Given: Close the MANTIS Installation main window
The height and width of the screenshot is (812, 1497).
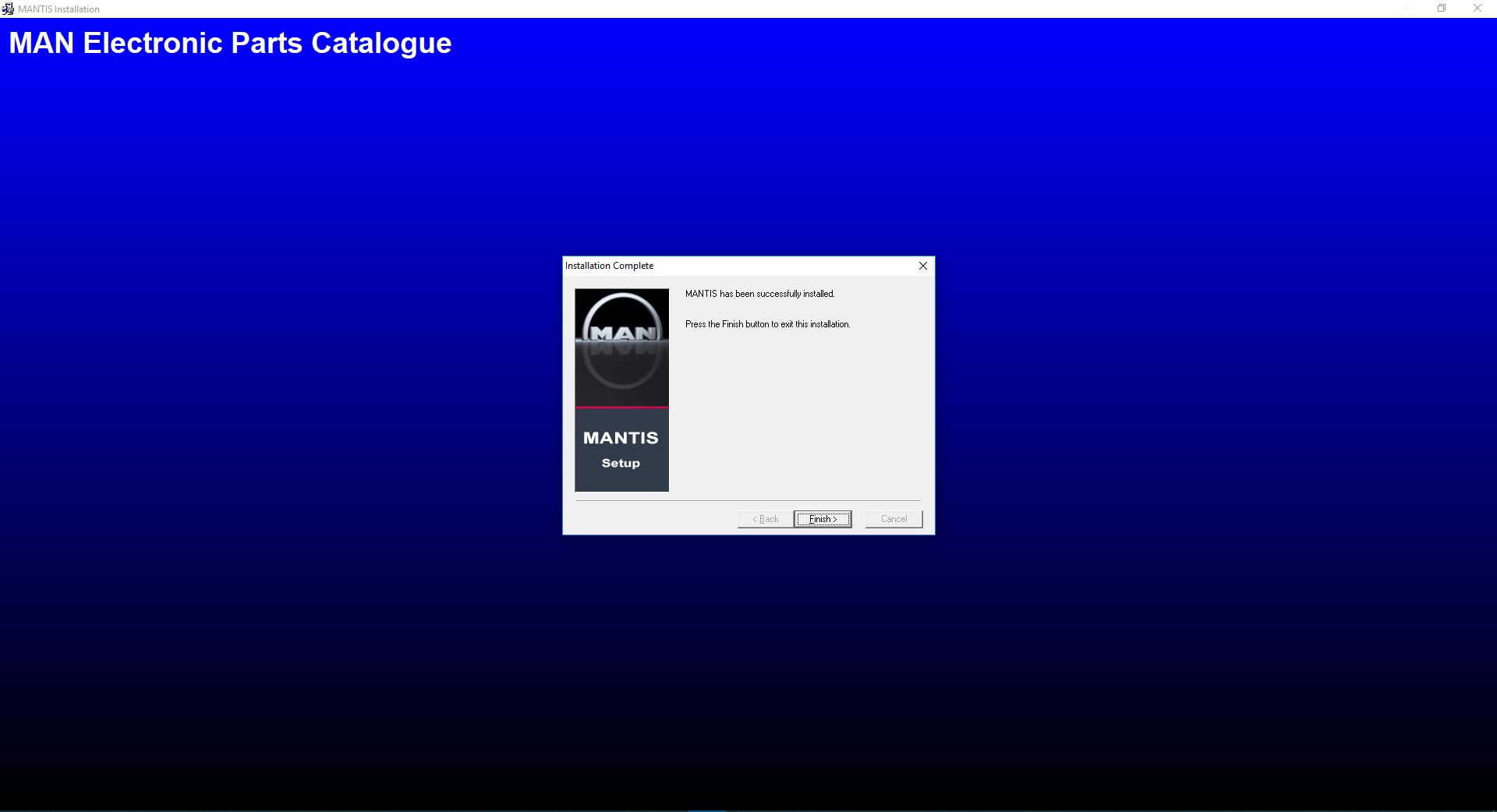Looking at the screenshot, I should click(1478, 9).
